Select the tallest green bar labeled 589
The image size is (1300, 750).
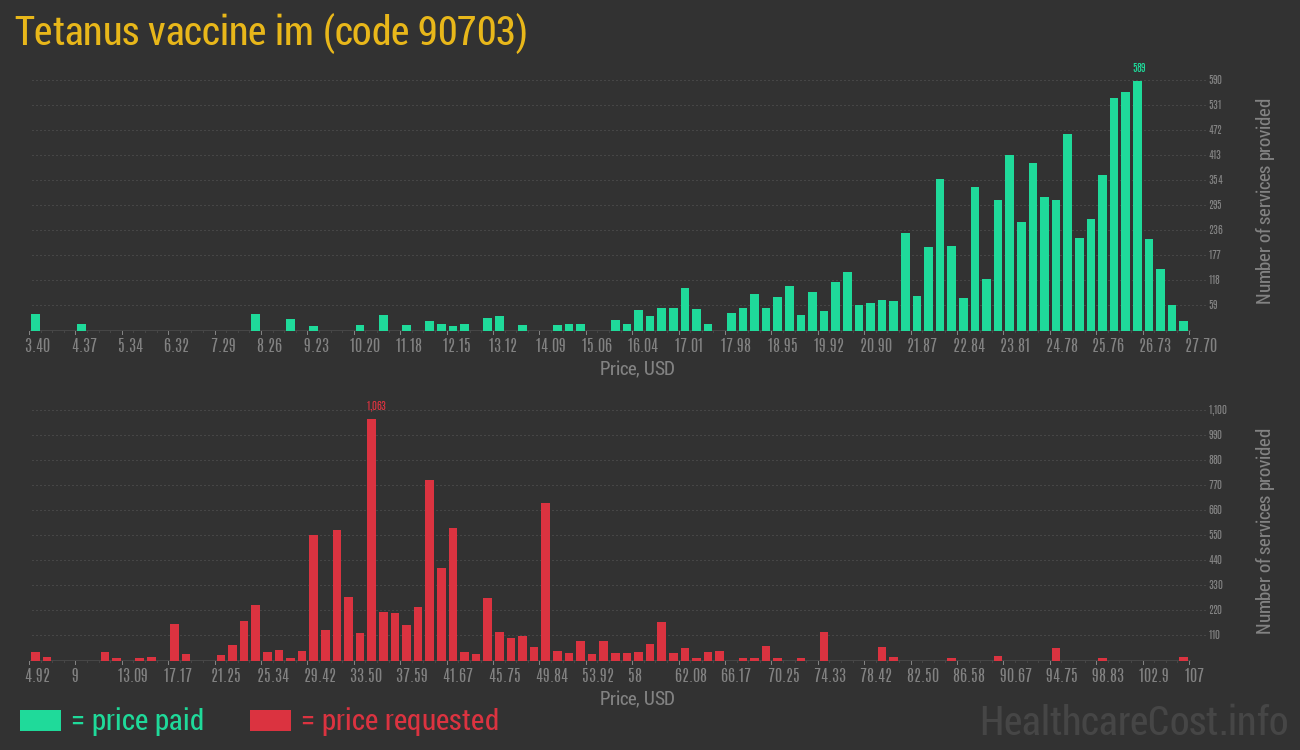click(1137, 205)
